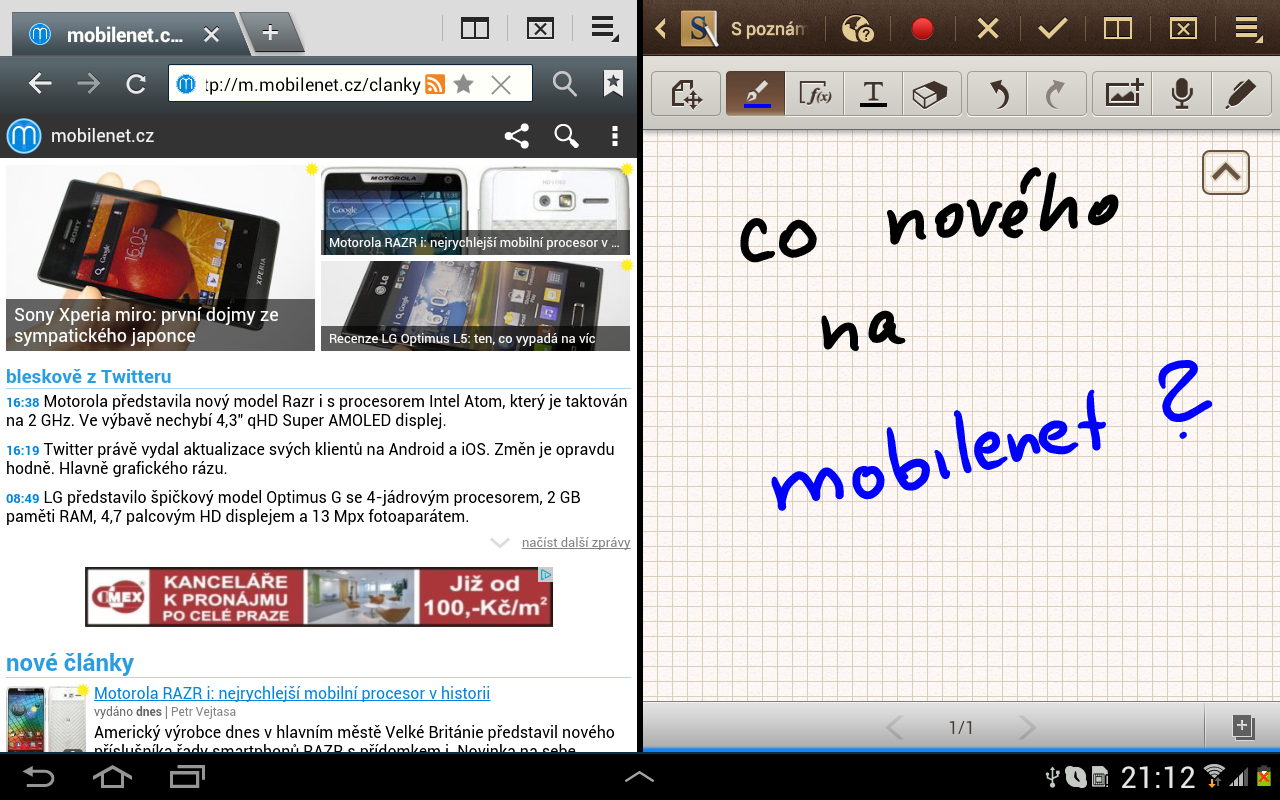This screenshot has height=800, width=1280.
Task: Share the mobilenet.cz page
Action: pyautogui.click(x=517, y=136)
